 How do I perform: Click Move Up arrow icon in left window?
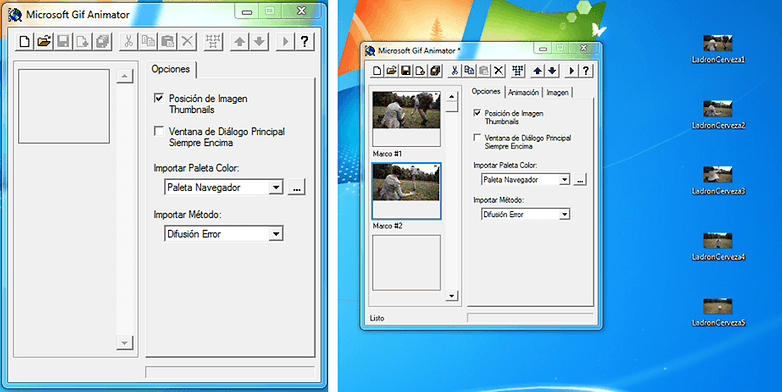pos(240,41)
